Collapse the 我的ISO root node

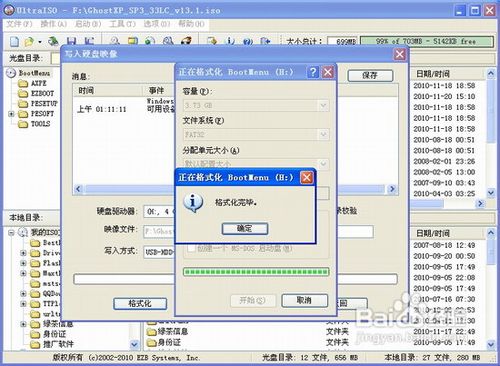click(11, 232)
